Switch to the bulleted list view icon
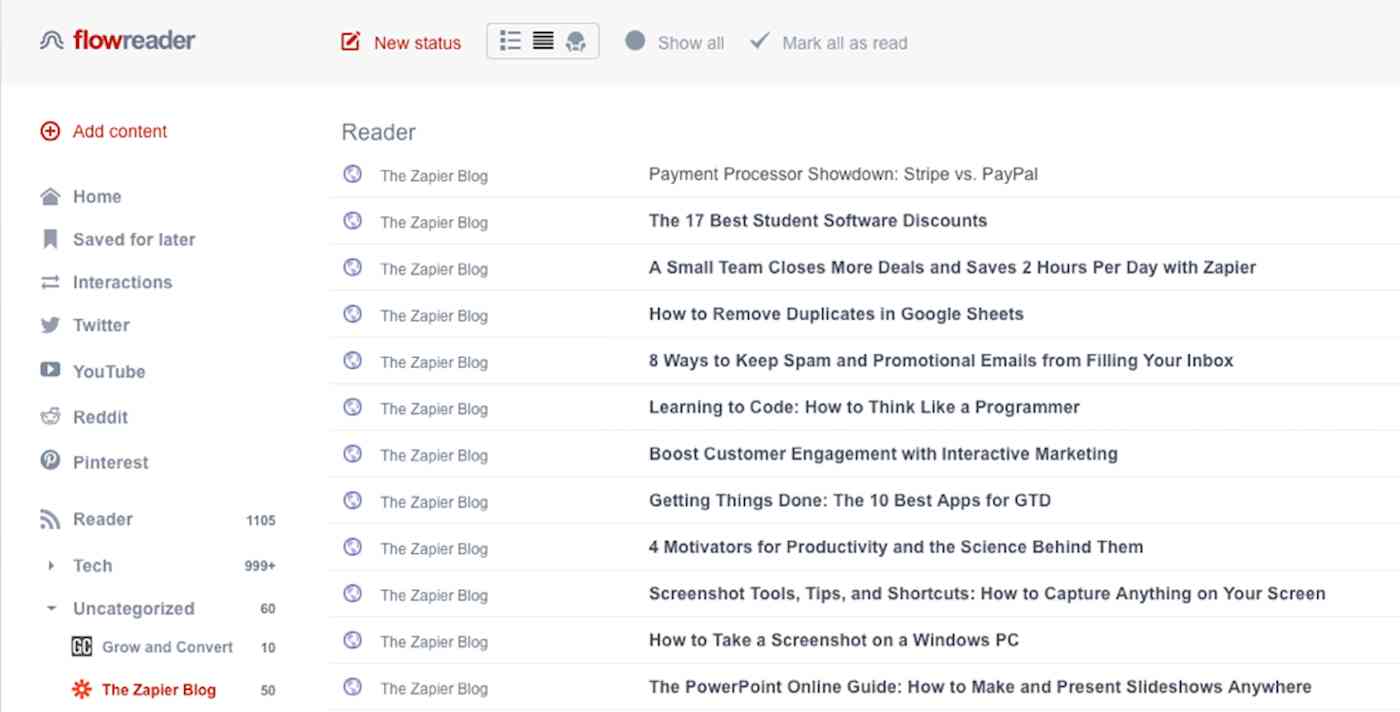This screenshot has width=1400, height=712. 511,41
